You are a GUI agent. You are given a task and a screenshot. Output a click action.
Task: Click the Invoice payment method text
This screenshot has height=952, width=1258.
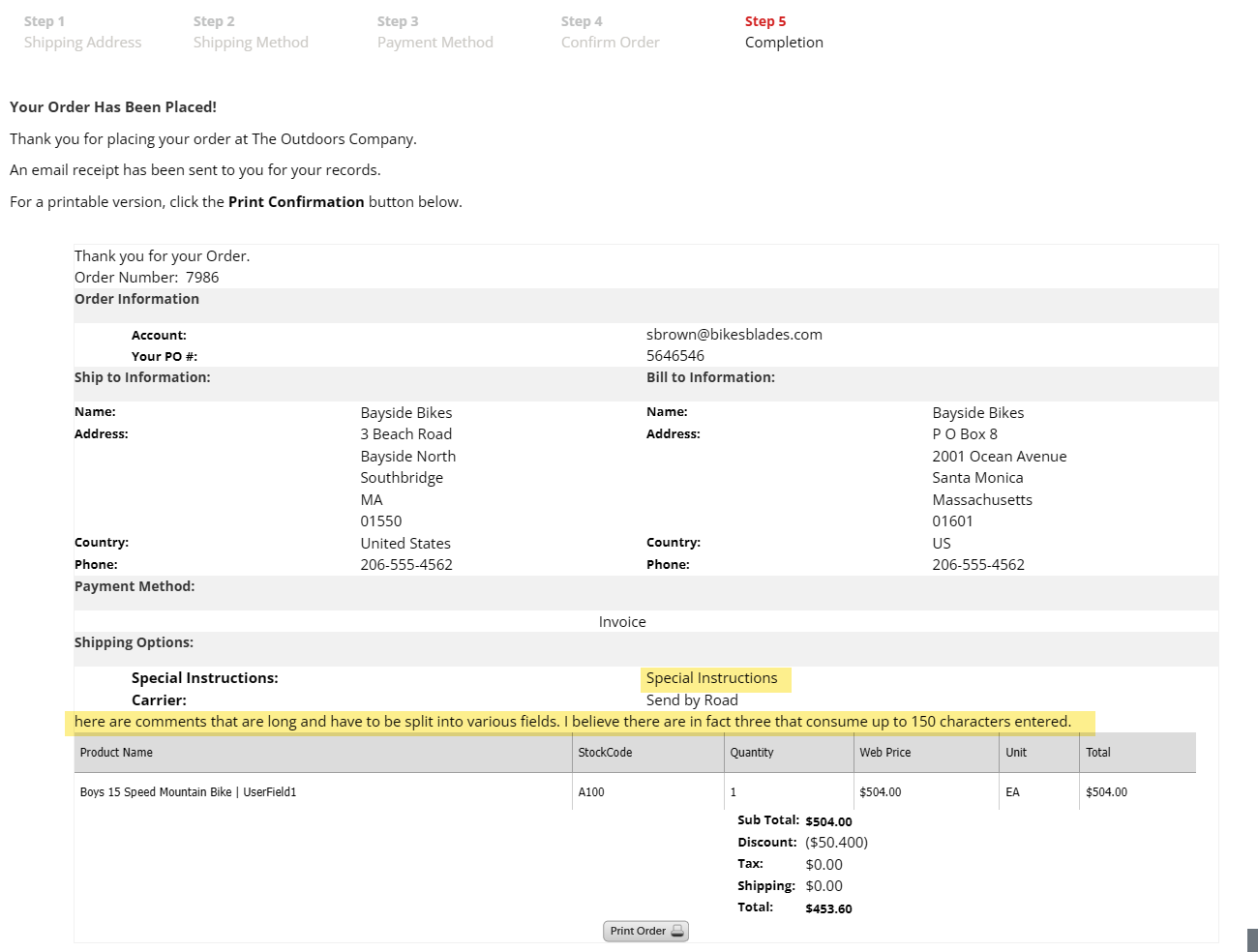coord(622,622)
